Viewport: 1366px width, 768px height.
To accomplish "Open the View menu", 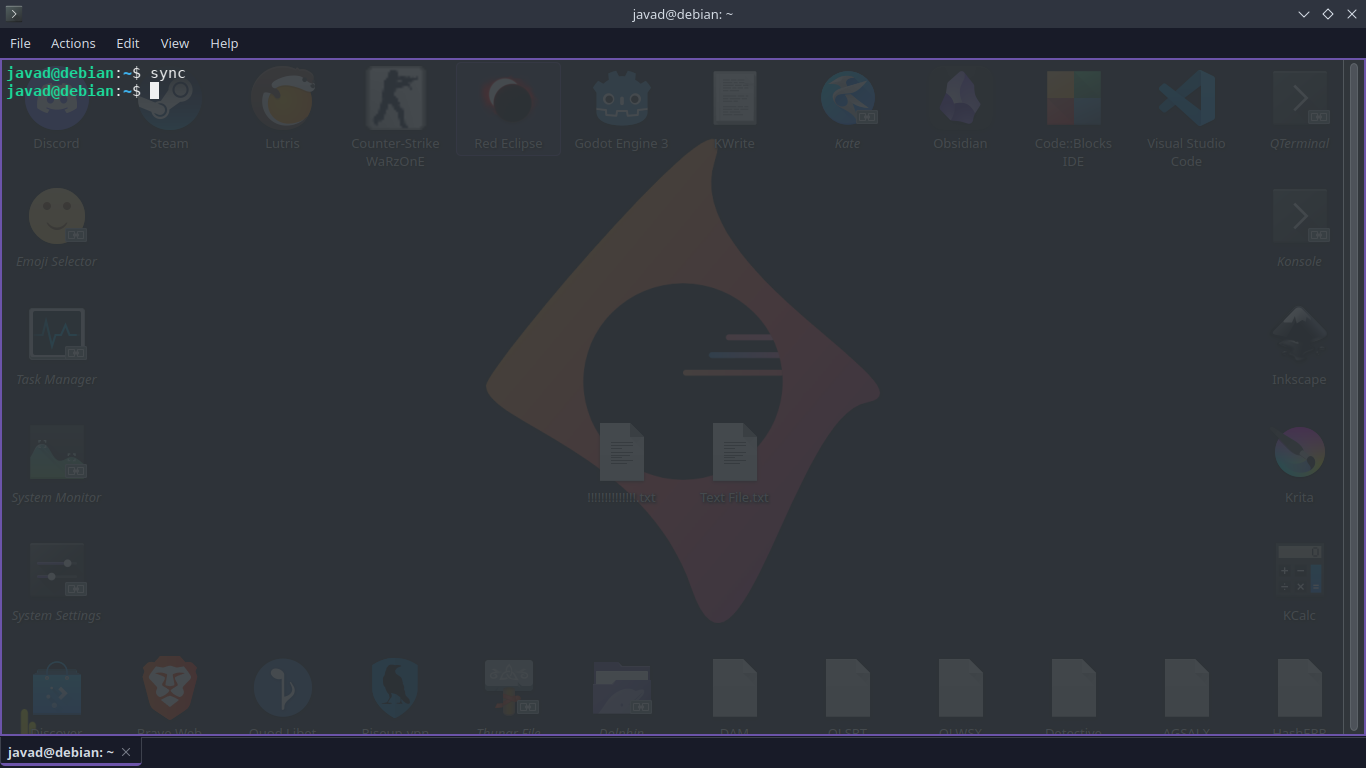I will coord(175,43).
